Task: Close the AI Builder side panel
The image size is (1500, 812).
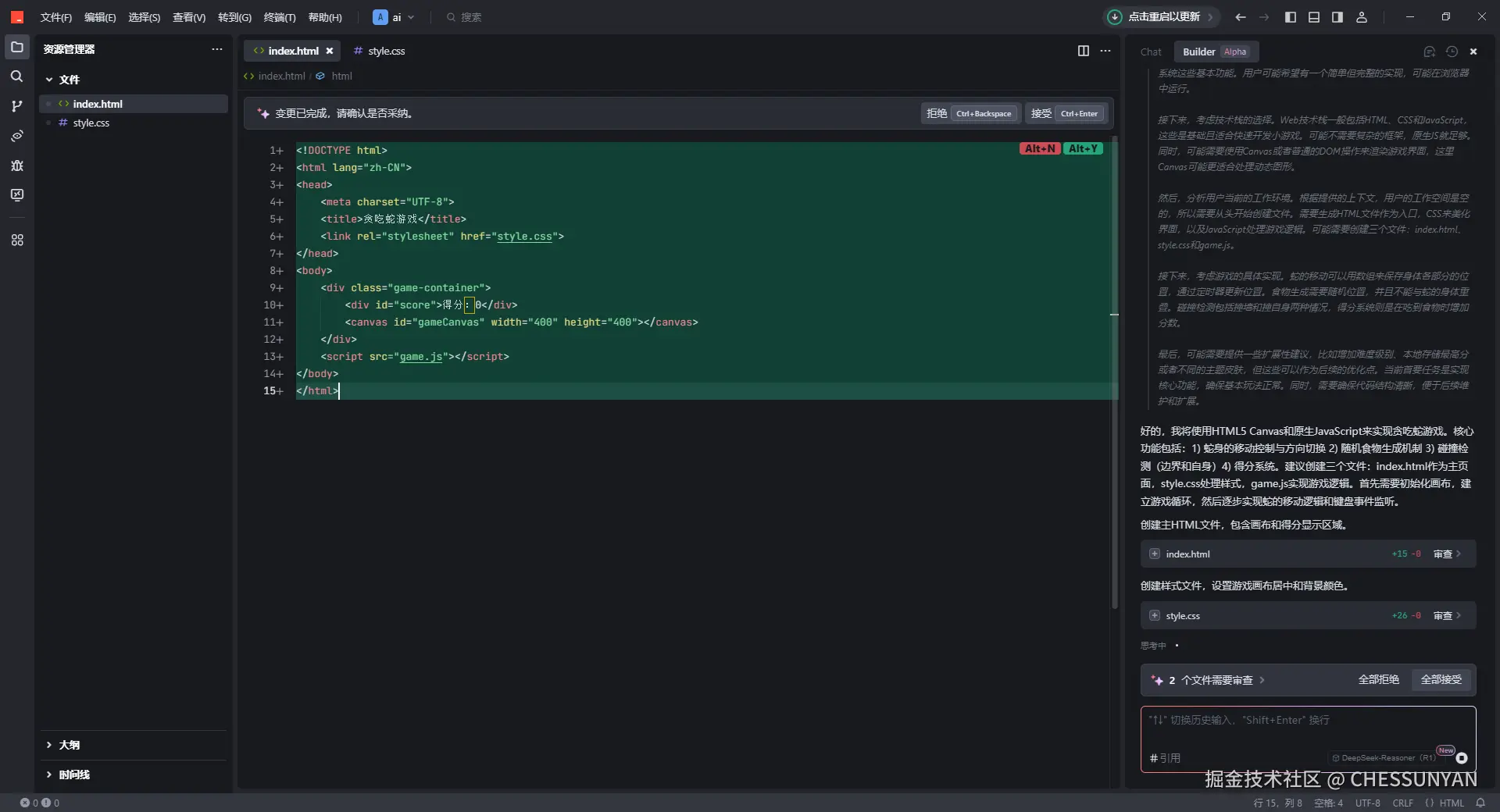Action: [1473, 52]
